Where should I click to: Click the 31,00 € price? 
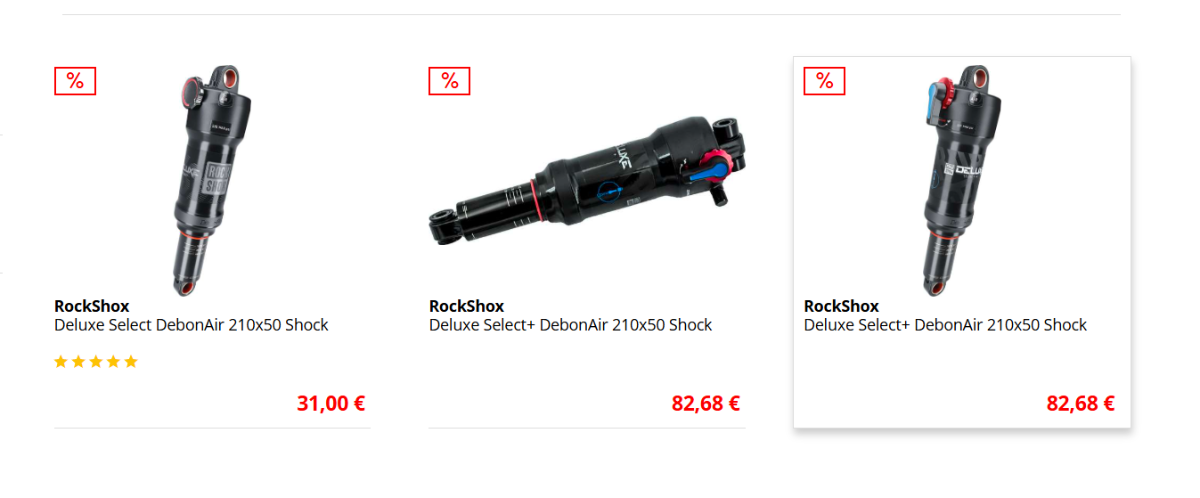coord(331,404)
